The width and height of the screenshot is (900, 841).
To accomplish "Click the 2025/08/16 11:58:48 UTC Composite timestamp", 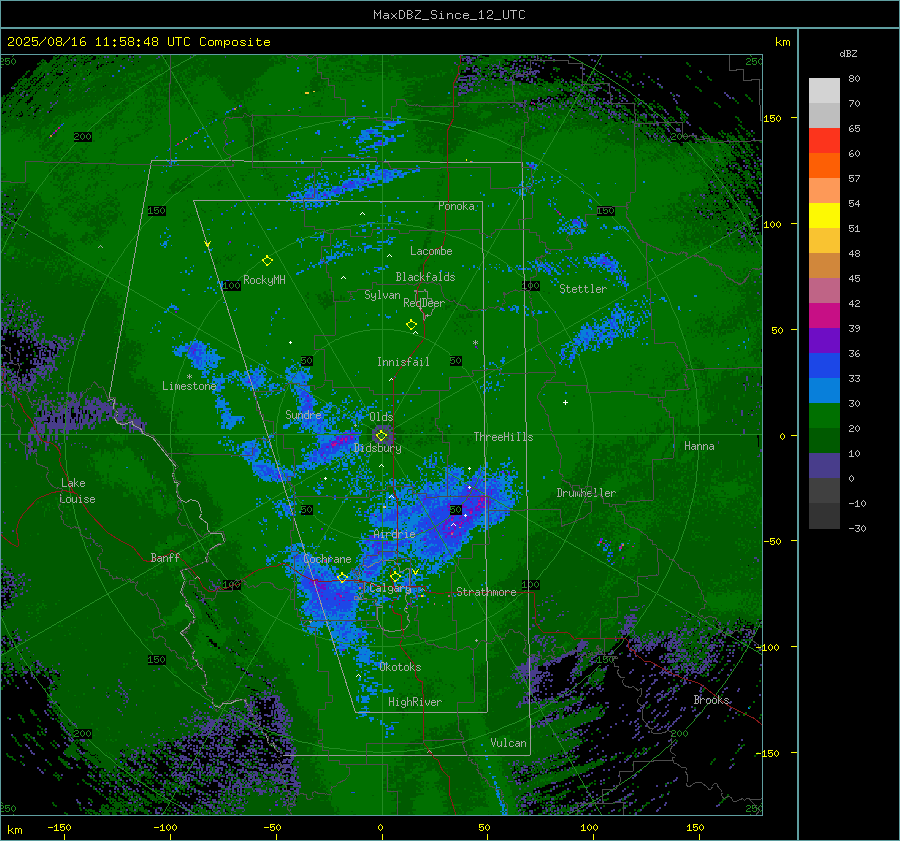I will [x=138, y=42].
